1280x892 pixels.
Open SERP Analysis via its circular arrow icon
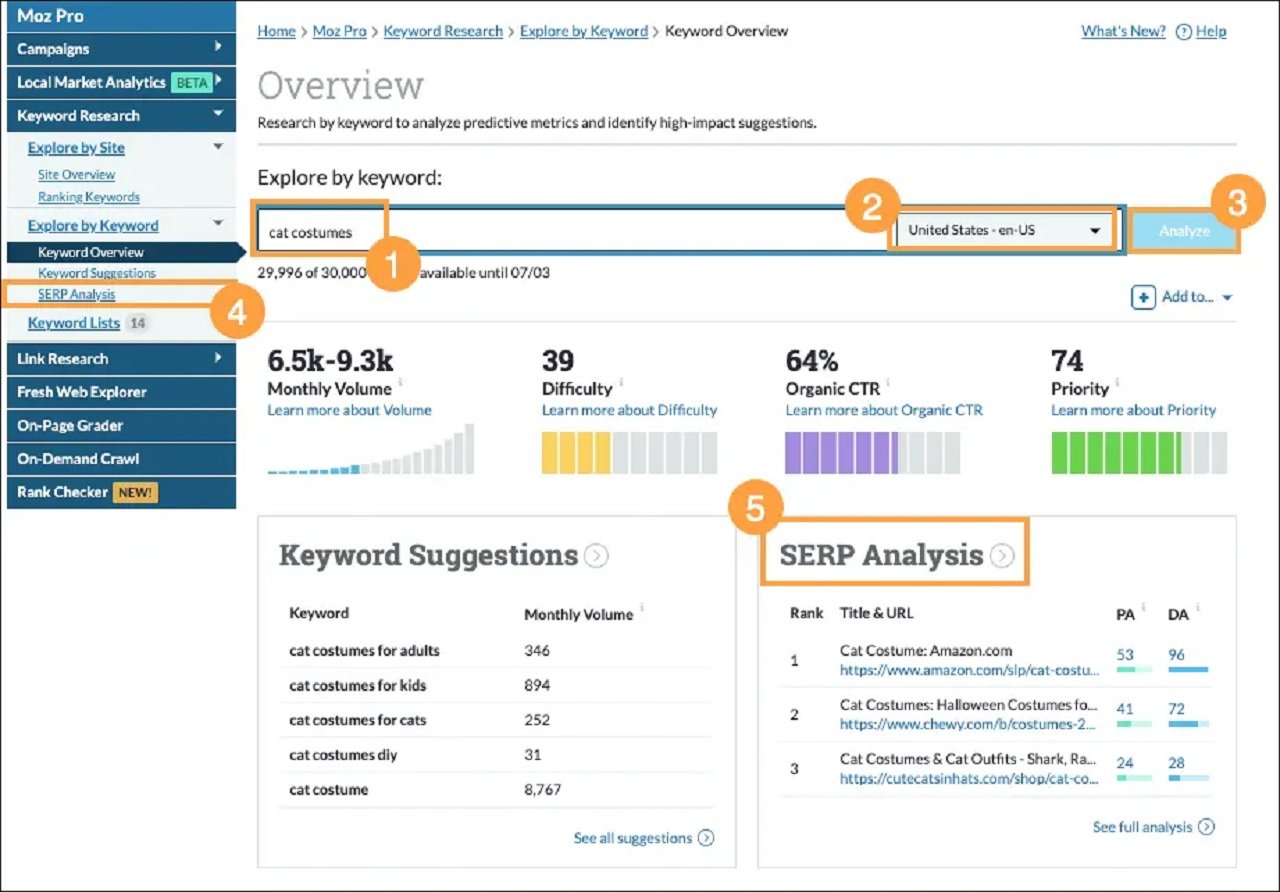1002,556
